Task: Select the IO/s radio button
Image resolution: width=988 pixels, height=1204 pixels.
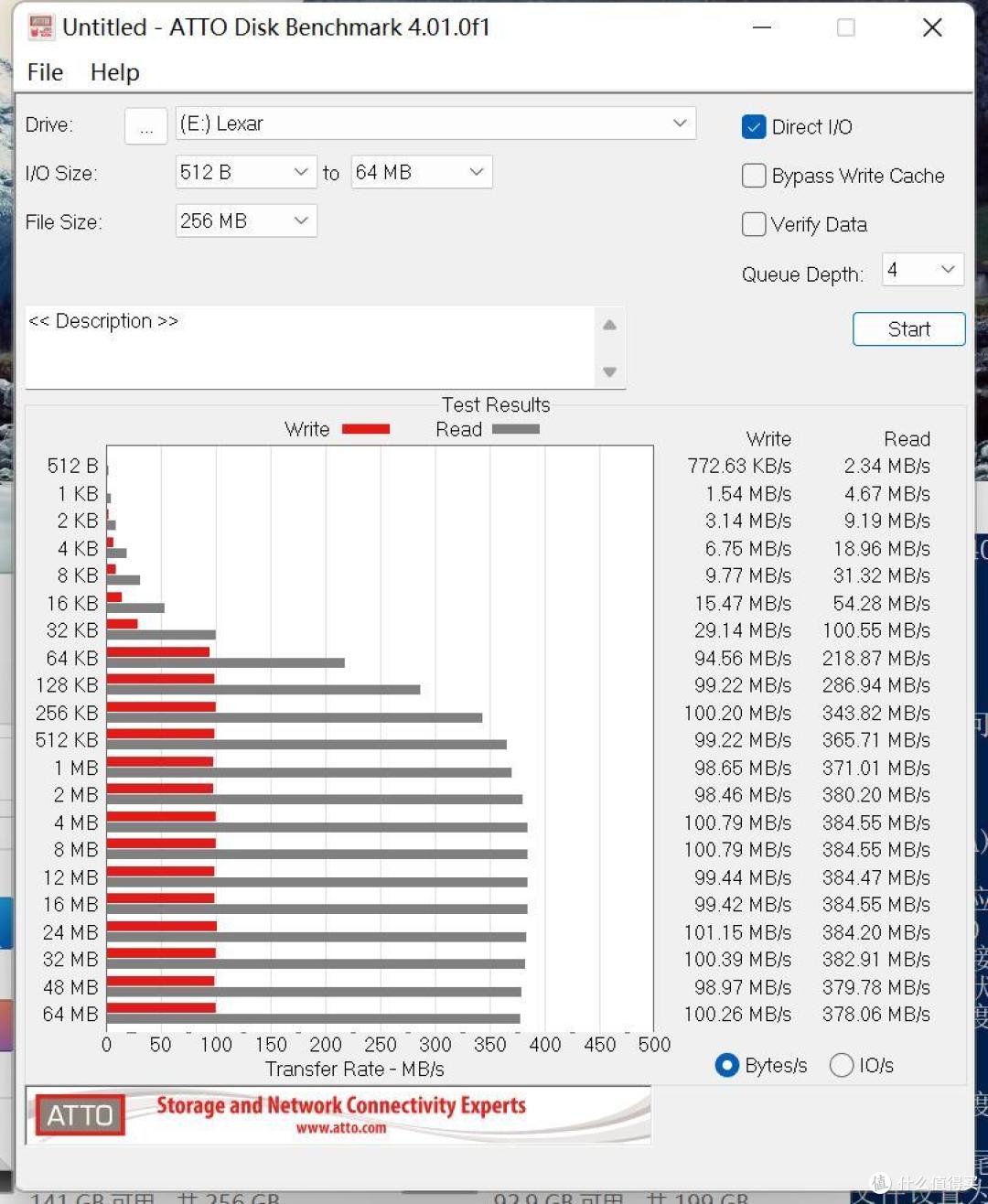Action: 841,1065
